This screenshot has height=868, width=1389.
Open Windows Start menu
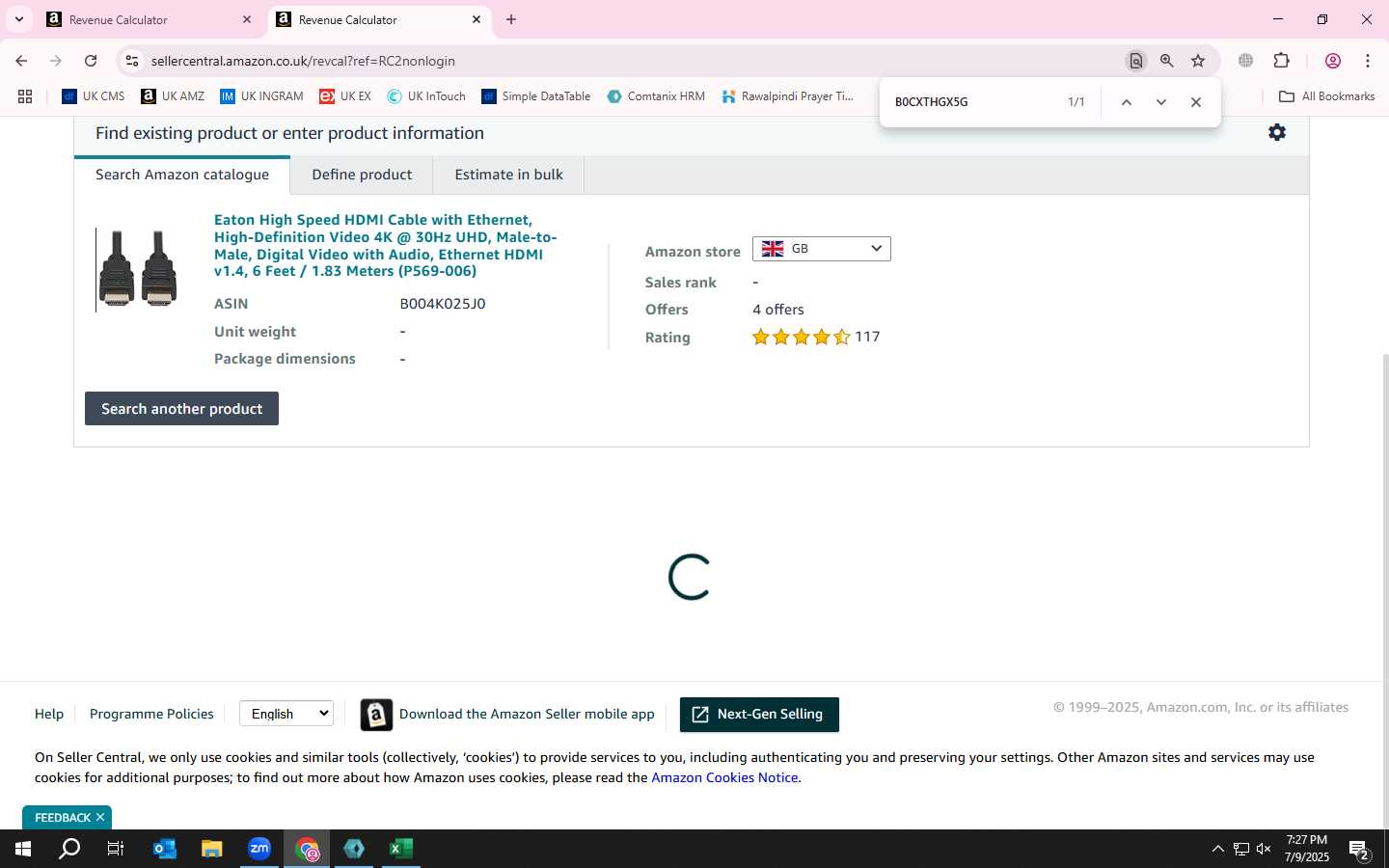23,849
